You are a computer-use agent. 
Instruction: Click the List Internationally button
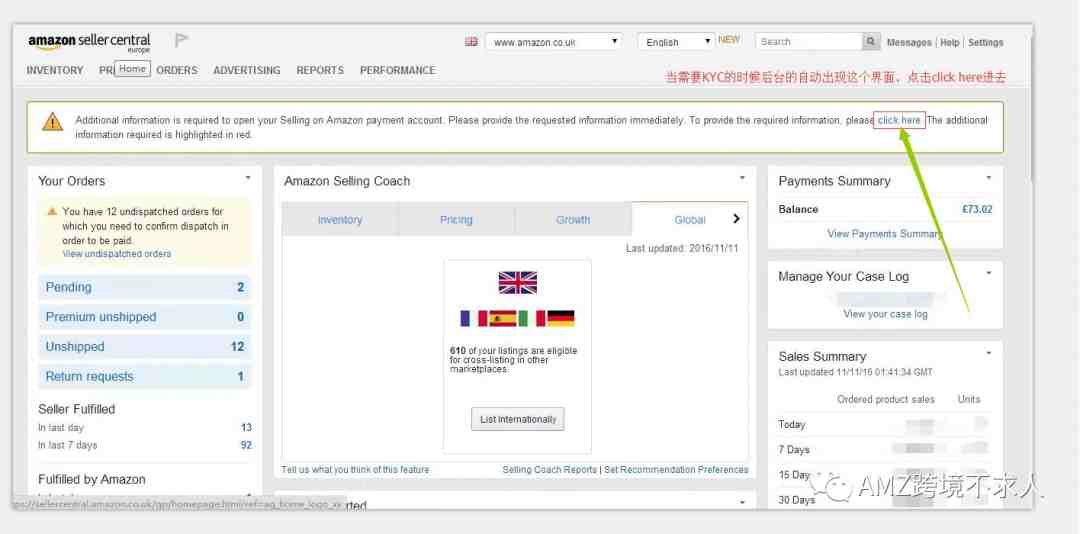518,419
